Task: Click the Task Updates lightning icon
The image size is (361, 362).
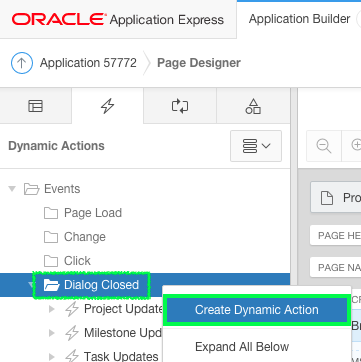Action: click(x=72, y=356)
